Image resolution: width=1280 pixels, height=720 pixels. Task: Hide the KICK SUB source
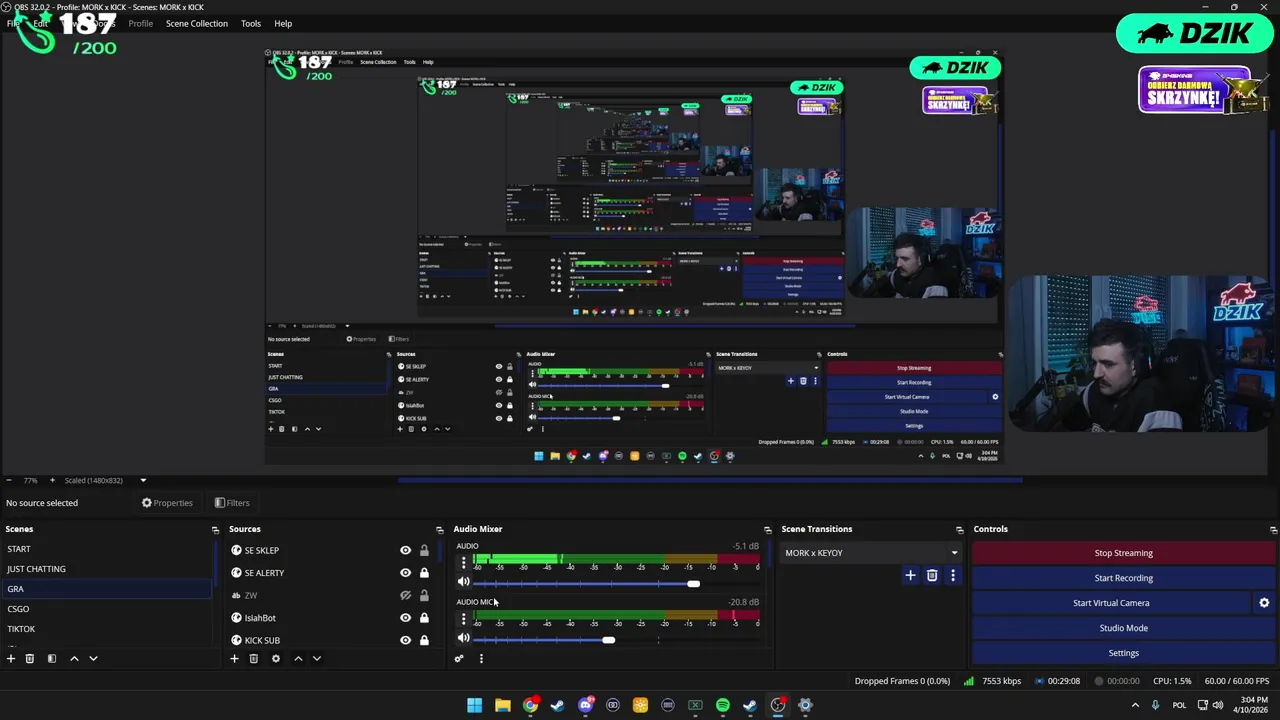click(405, 640)
